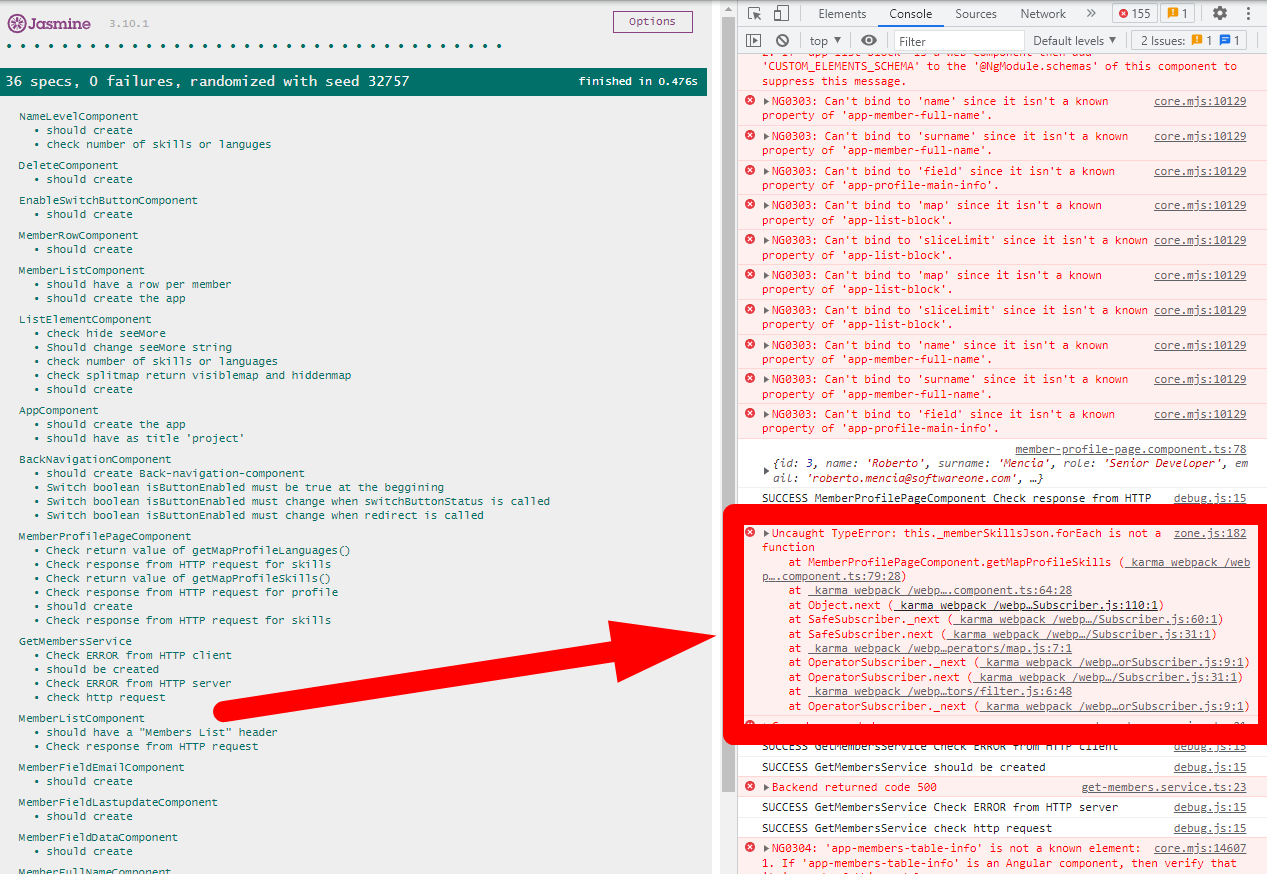Switch to the Network tab
Viewport: 1267px width, 874px height.
point(1043,14)
